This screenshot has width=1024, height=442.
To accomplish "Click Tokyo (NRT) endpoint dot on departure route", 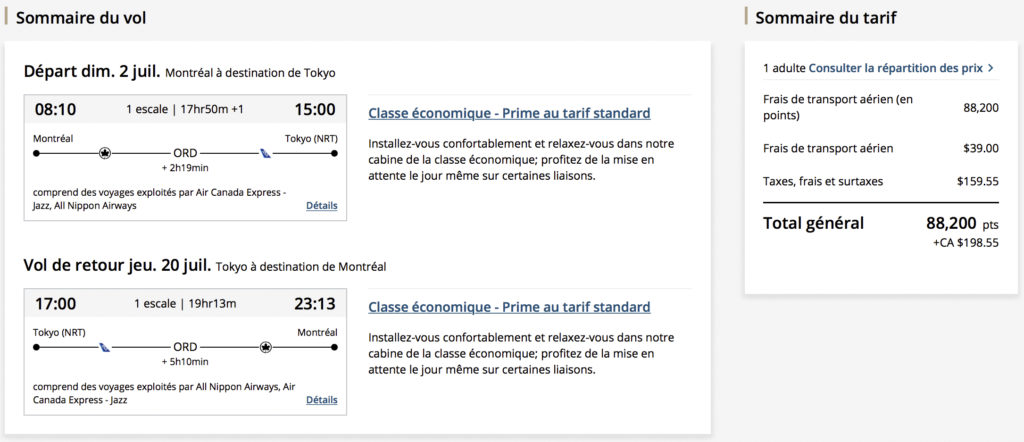I will click(334, 153).
